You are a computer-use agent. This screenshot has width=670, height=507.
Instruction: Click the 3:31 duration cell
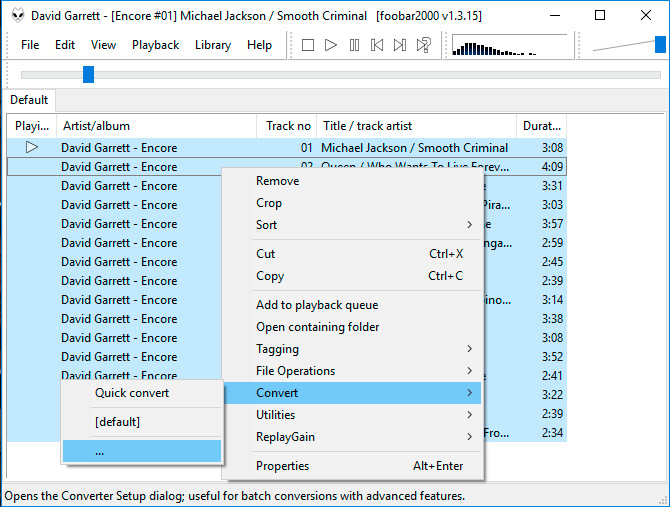click(552, 186)
